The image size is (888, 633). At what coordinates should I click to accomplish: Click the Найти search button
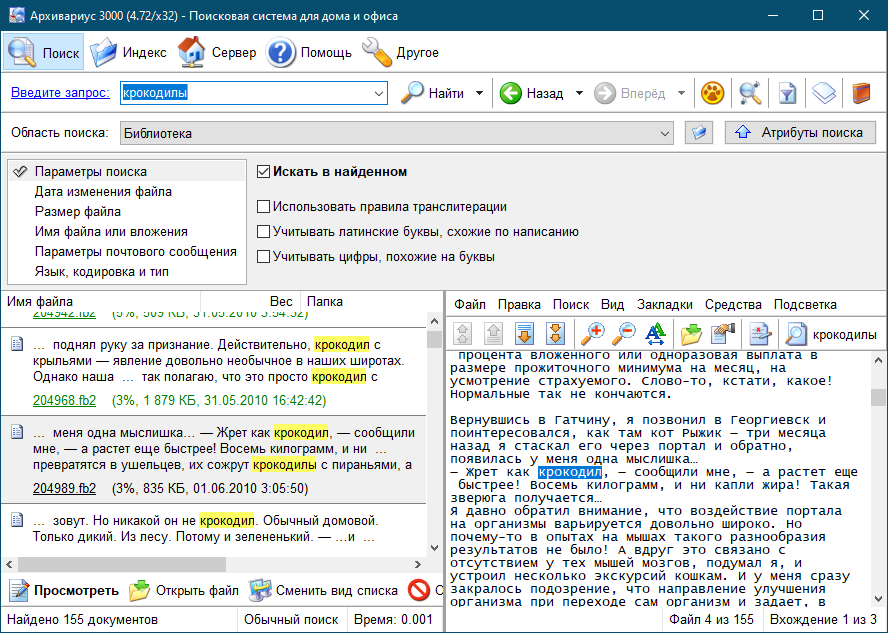click(433, 93)
